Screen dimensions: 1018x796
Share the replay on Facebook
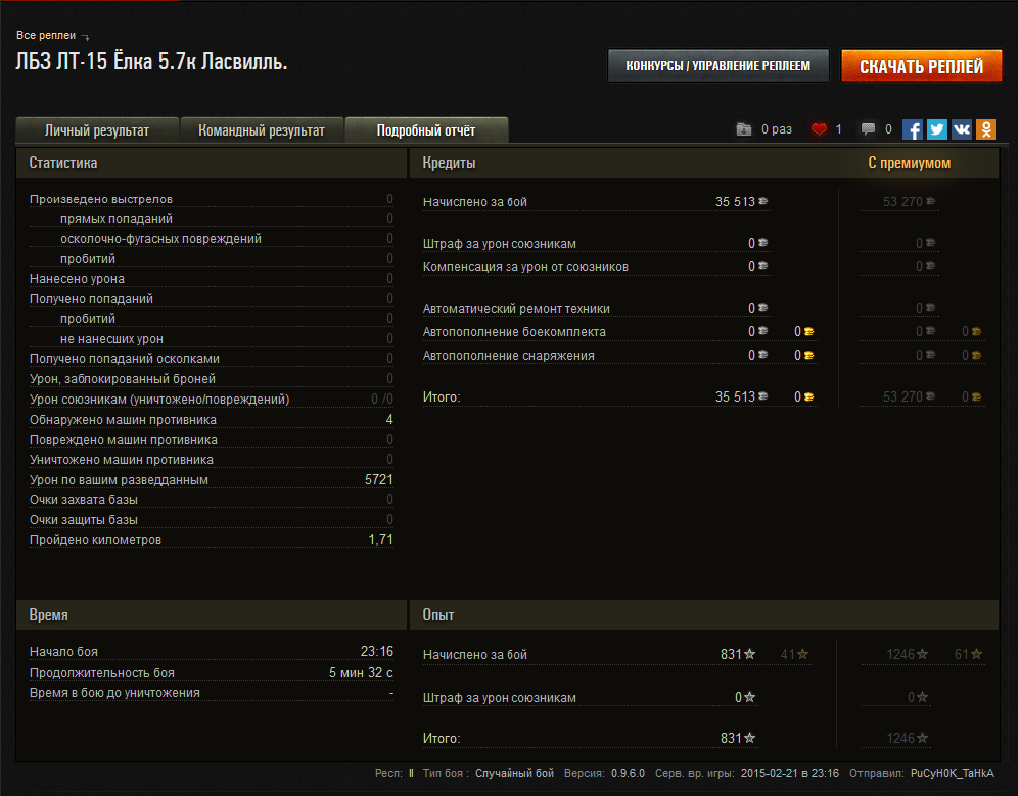pos(912,129)
